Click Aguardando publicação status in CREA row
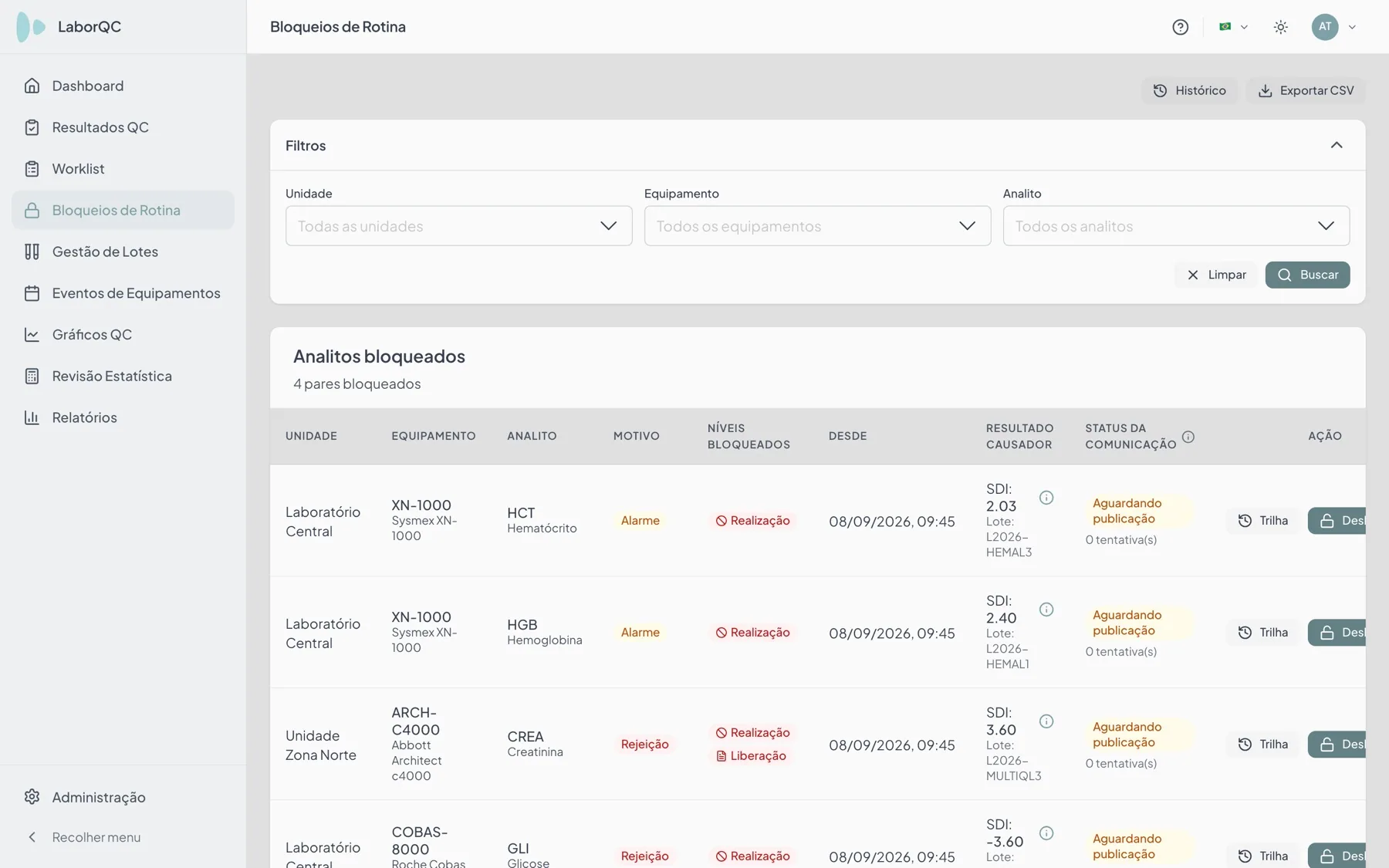The width and height of the screenshot is (1389, 868). (x=1139, y=735)
